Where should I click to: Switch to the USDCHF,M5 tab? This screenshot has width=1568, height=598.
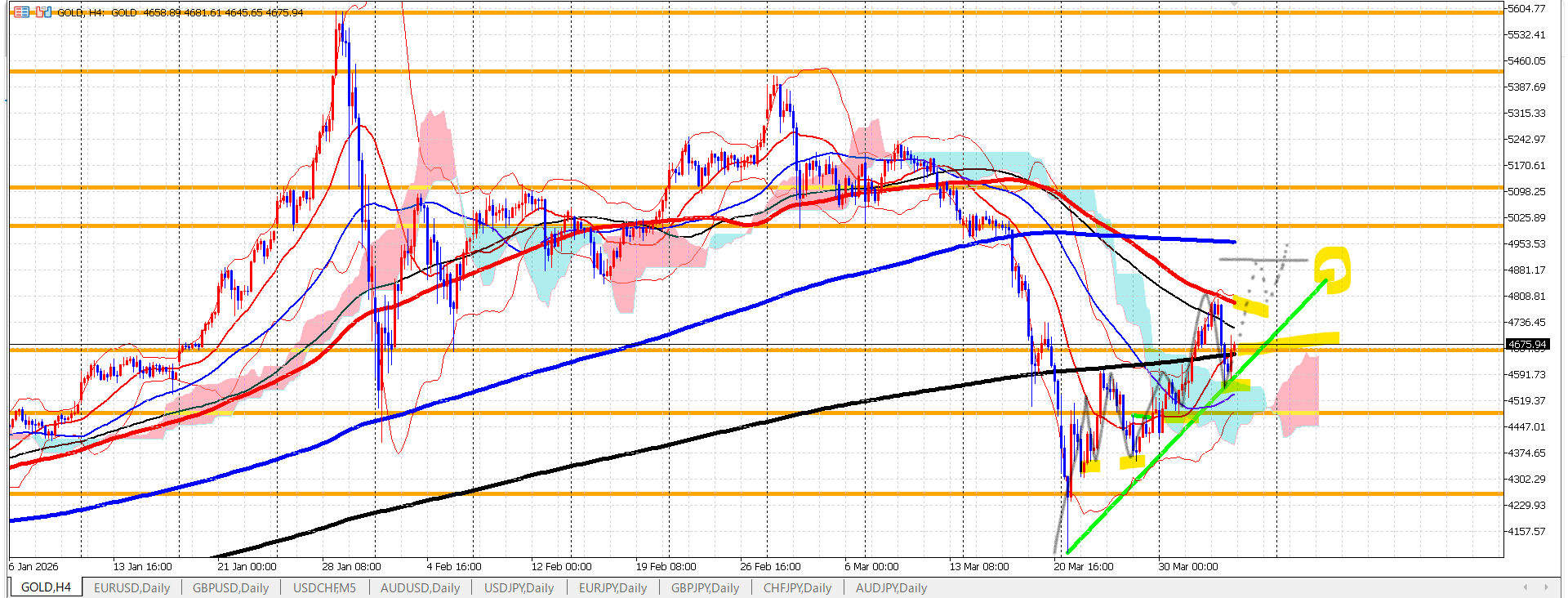324,587
